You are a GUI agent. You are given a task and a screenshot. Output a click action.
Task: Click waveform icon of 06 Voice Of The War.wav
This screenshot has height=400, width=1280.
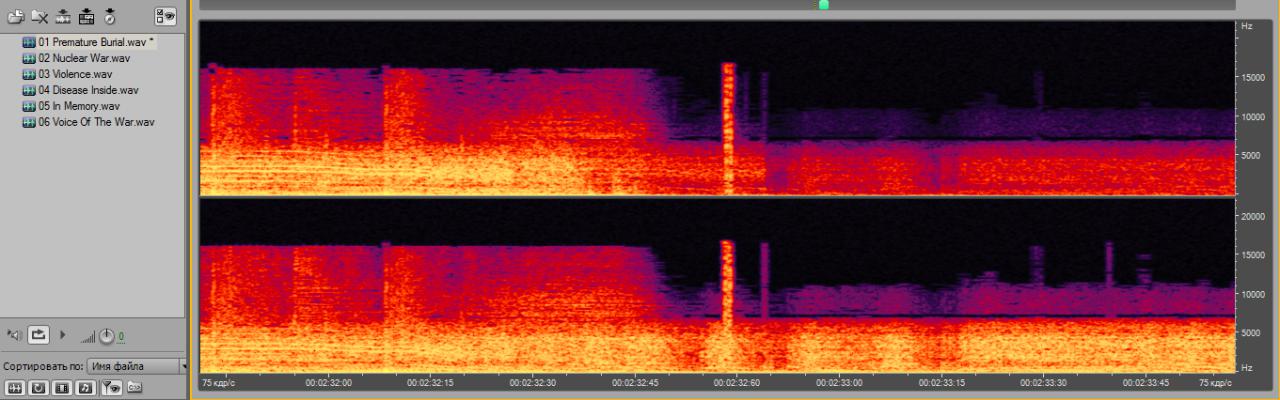tap(29, 123)
